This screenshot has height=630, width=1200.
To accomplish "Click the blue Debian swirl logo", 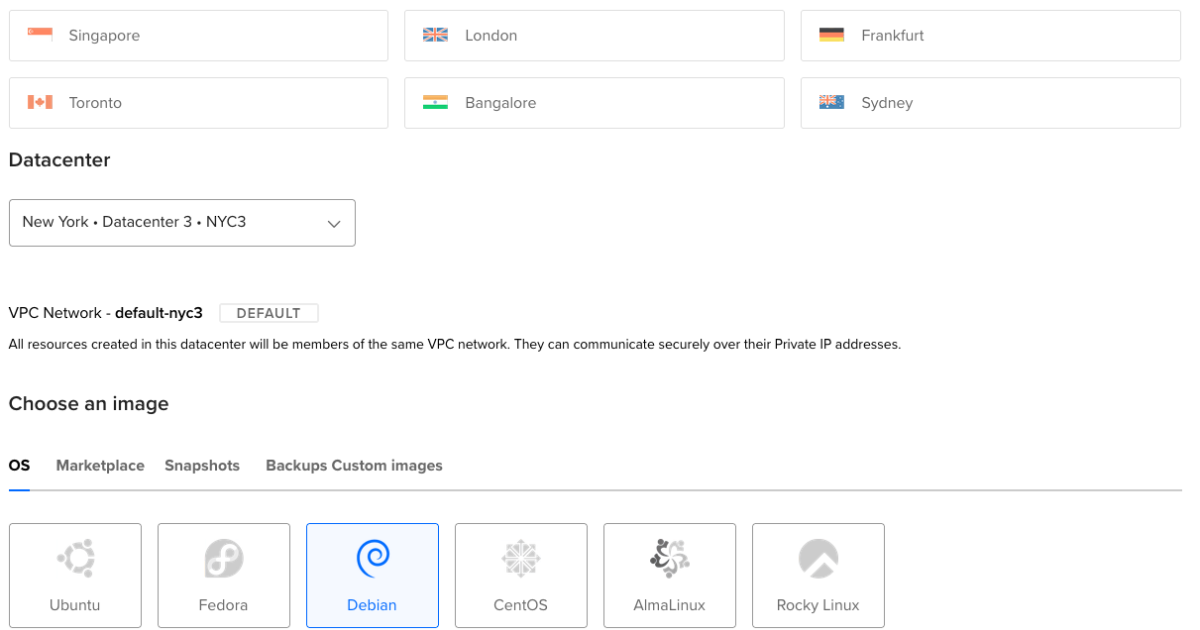I will (372, 558).
